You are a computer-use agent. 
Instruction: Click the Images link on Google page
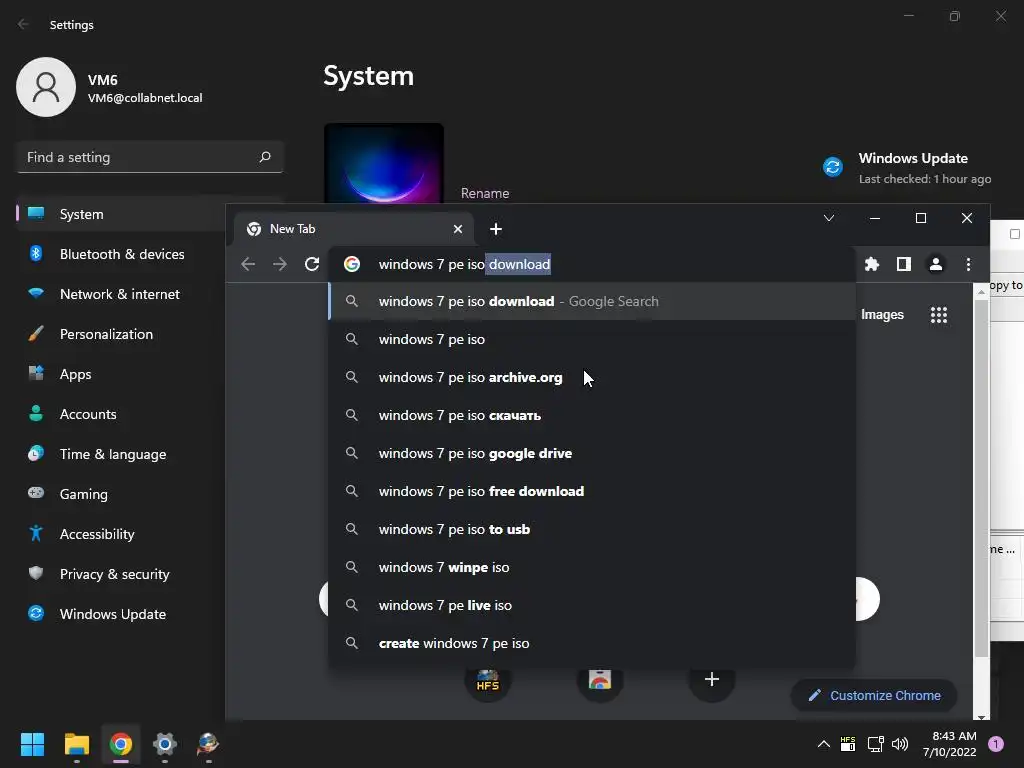[882, 314]
